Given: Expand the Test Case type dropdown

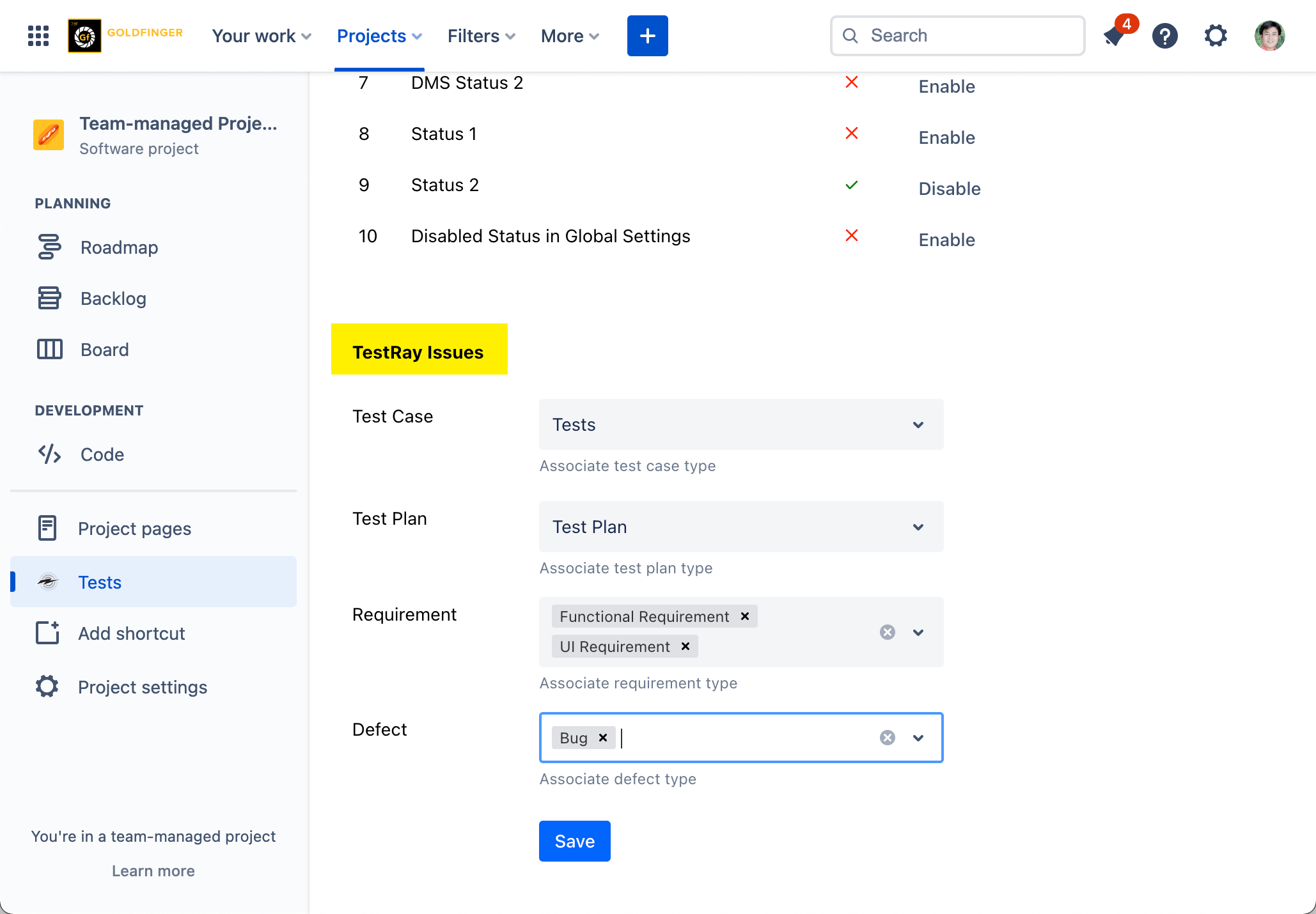Looking at the screenshot, I should click(918, 425).
